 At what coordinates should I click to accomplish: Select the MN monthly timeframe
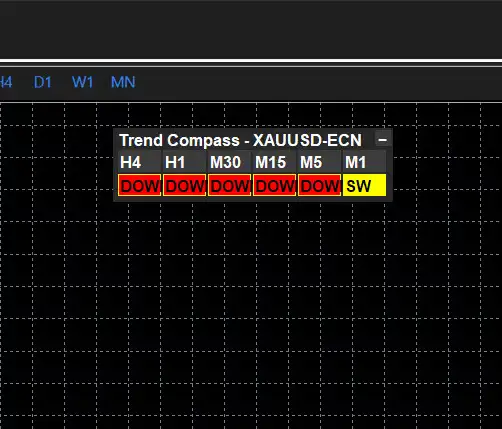click(x=123, y=82)
